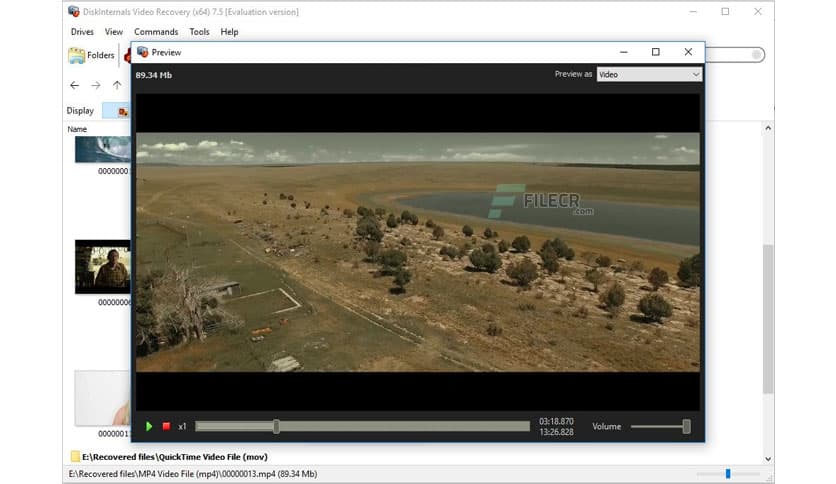
Task: Go up one folder level
Action: point(117,85)
